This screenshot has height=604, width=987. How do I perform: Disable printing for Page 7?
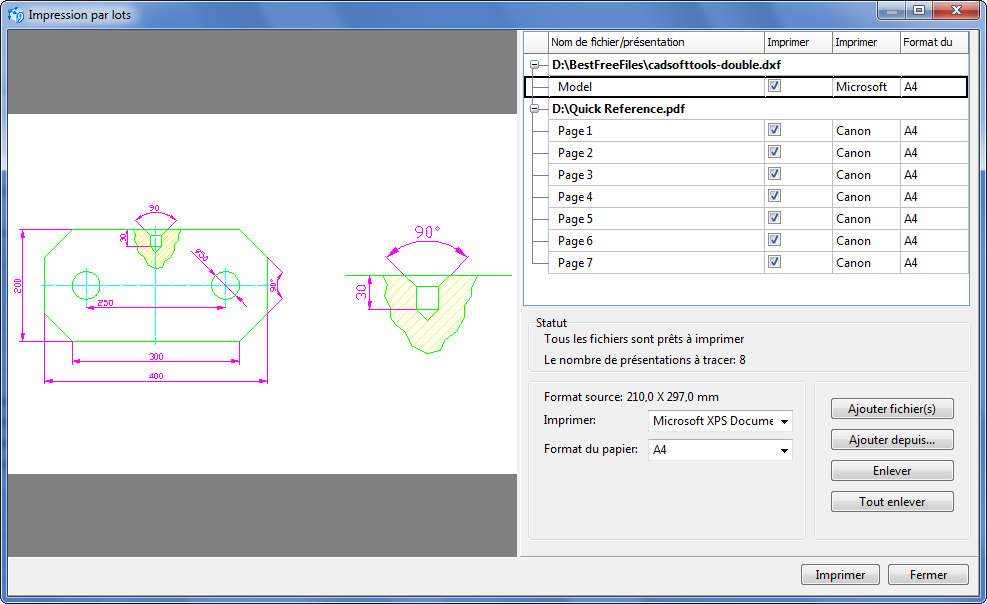coord(774,262)
